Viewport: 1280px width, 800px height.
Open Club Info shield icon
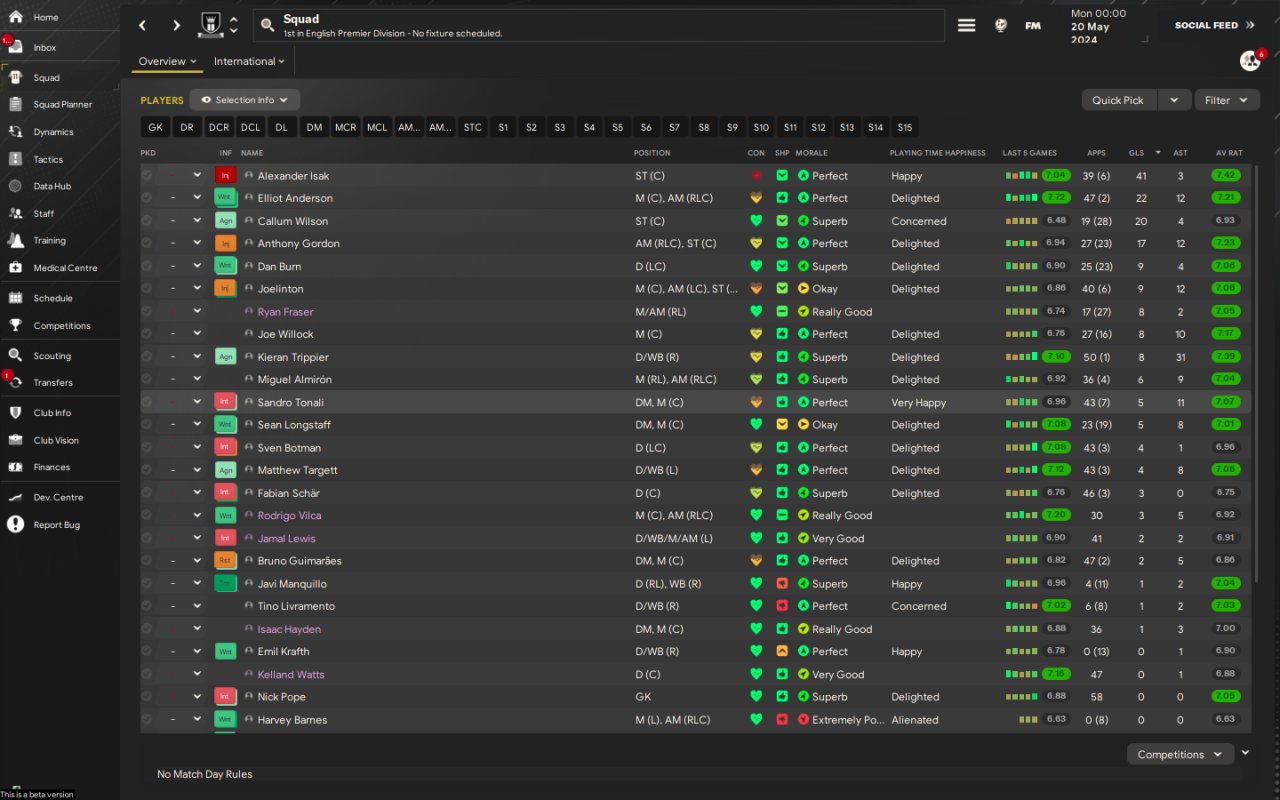tap(15, 412)
